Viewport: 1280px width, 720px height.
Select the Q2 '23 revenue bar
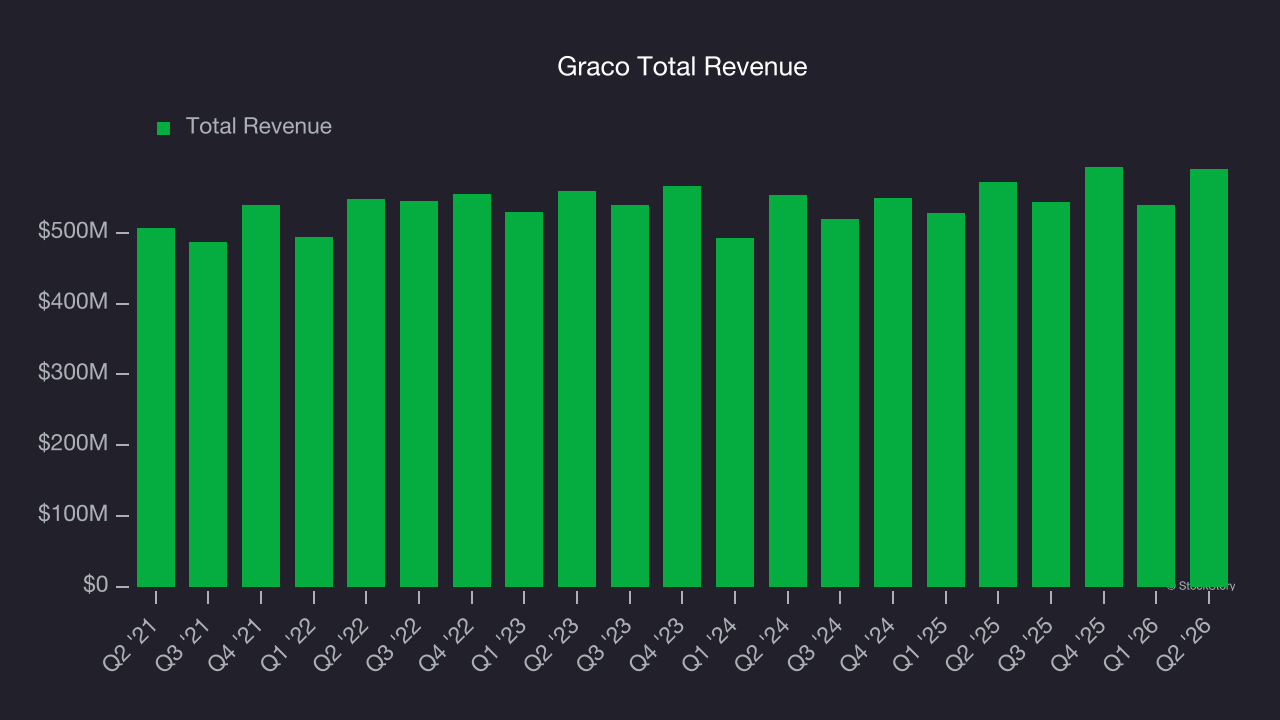(577, 389)
